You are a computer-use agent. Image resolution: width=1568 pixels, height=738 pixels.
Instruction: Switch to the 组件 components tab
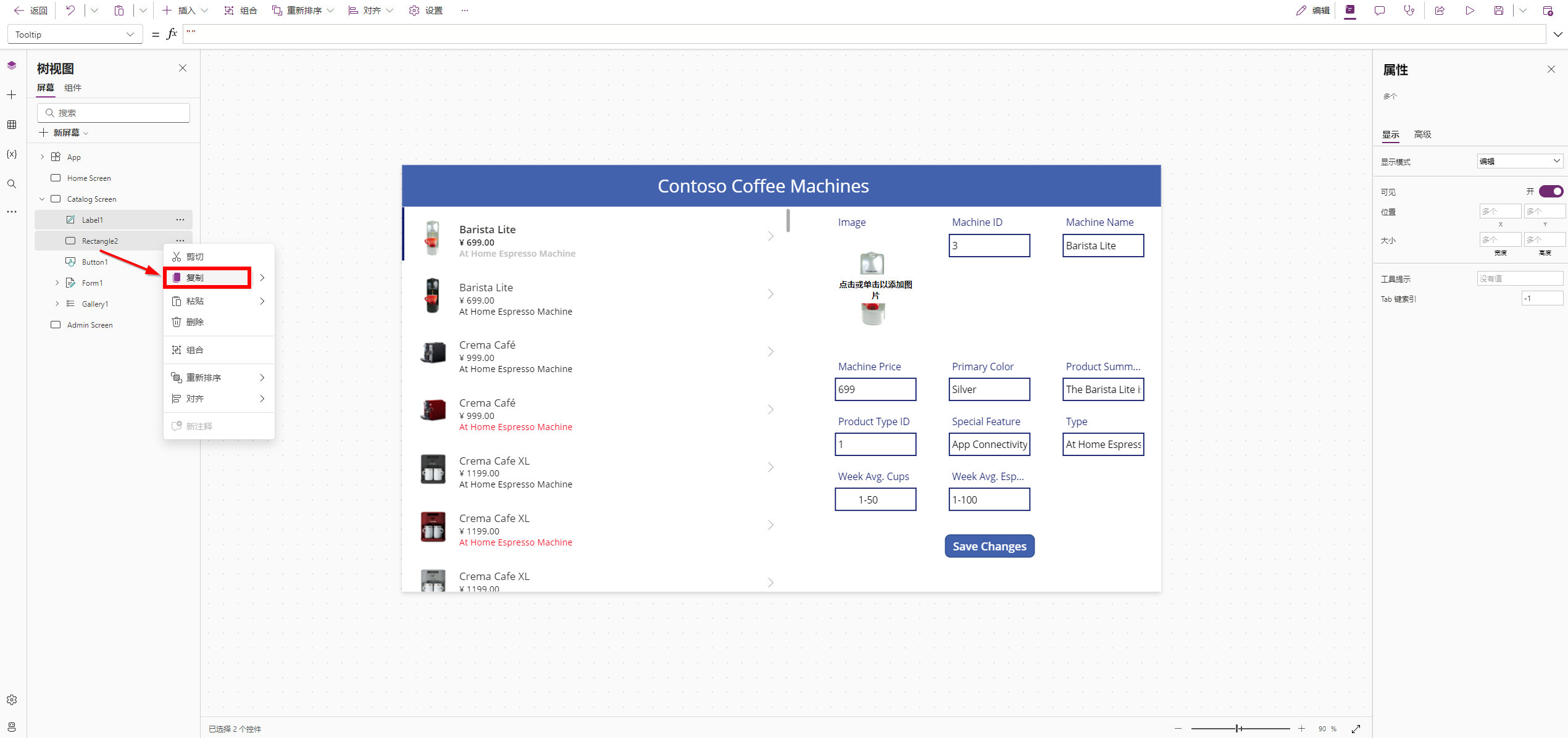pos(73,88)
